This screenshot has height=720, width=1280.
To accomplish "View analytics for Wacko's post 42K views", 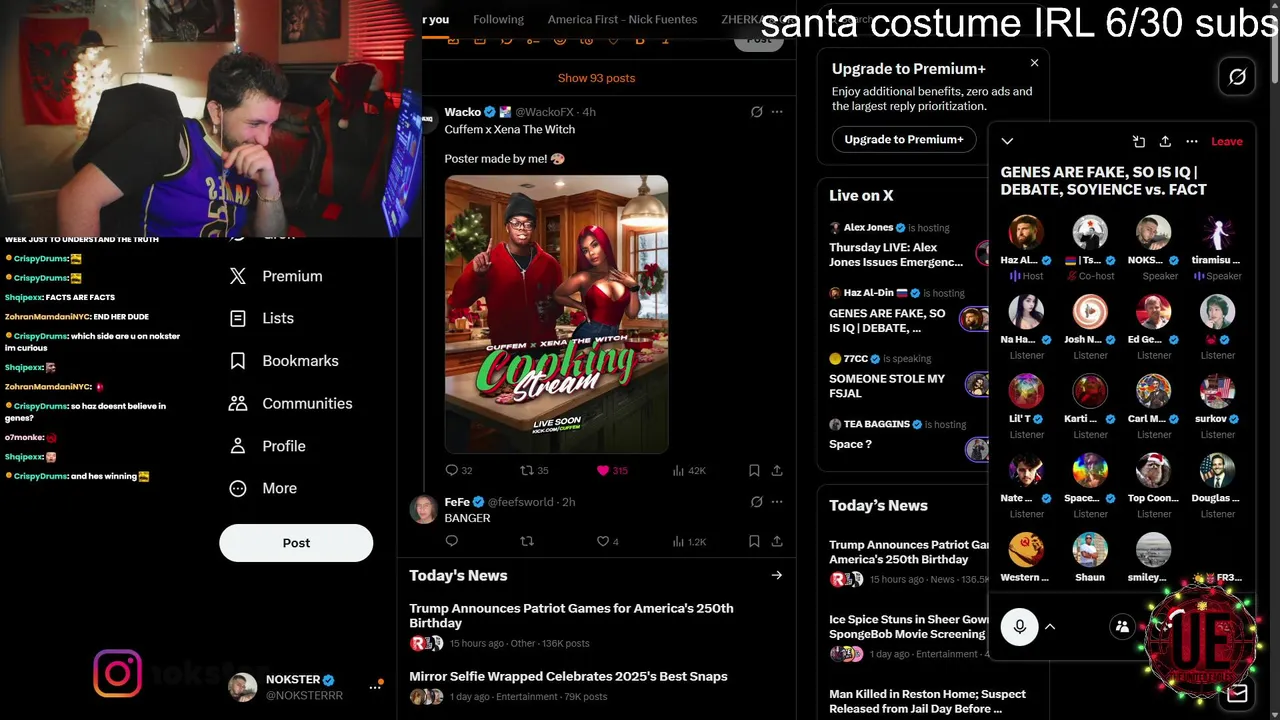I will point(689,470).
